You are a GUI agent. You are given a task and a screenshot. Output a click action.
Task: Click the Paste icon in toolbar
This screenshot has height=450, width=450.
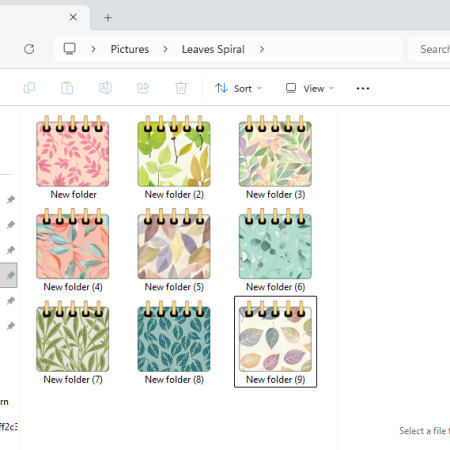(67, 88)
